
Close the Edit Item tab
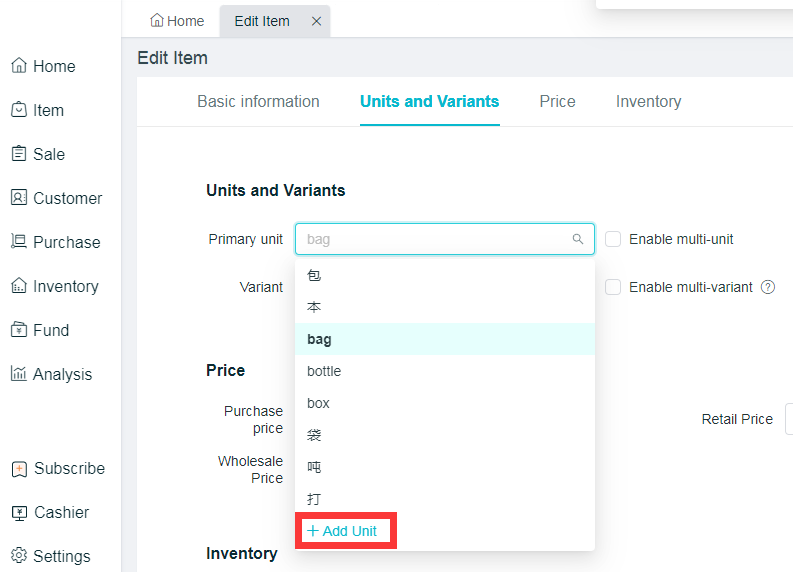tap(316, 21)
